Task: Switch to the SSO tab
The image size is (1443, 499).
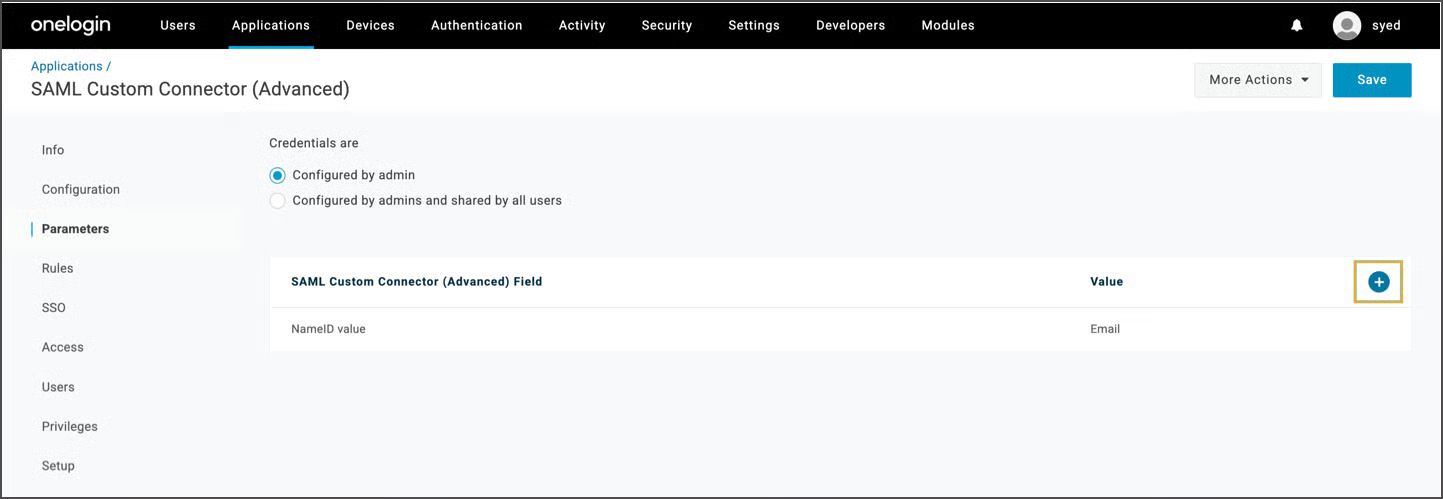Action: (54, 308)
